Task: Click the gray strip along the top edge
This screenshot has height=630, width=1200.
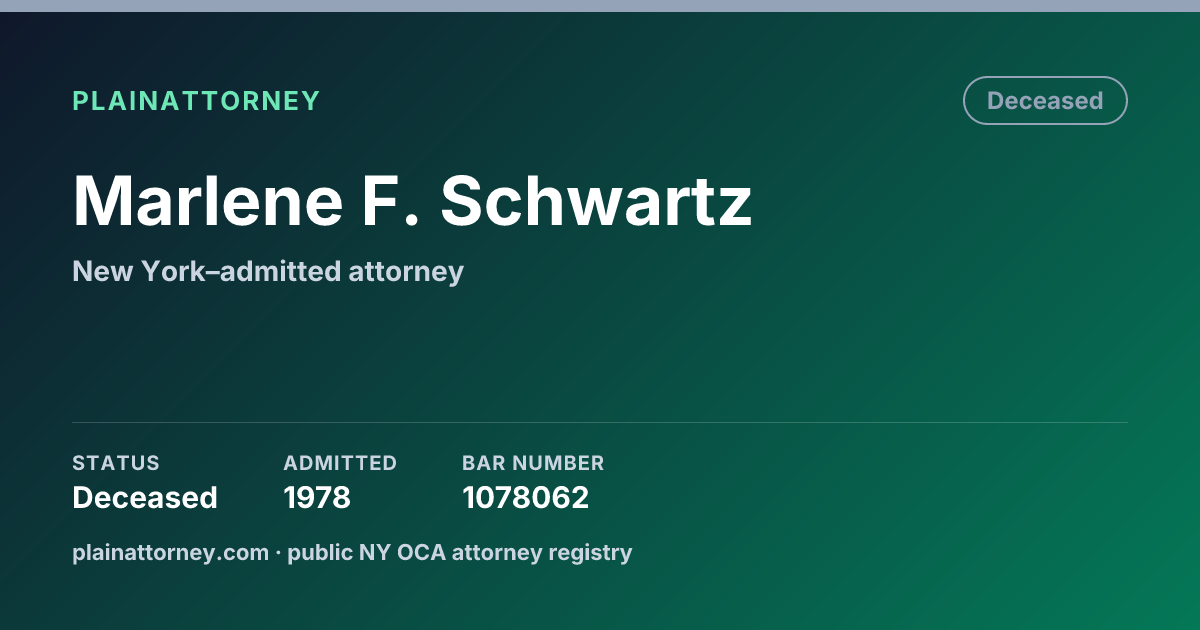Action: pyautogui.click(x=600, y=6)
